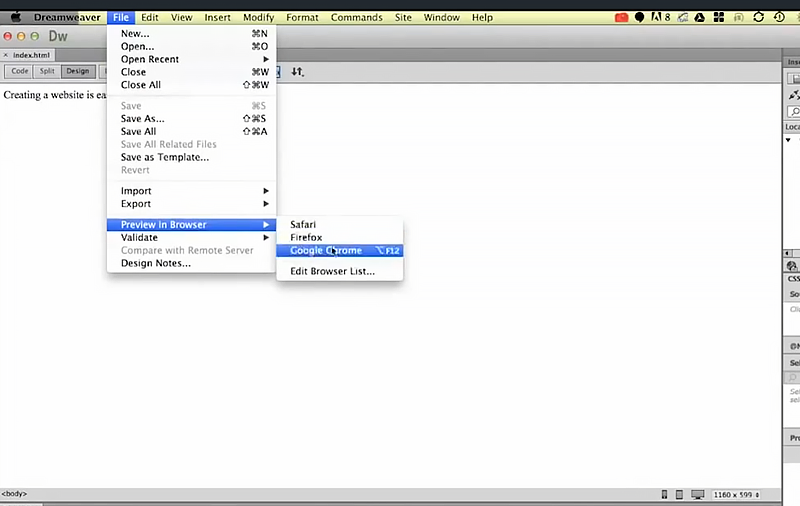Expand the Export submenu

[192, 204]
